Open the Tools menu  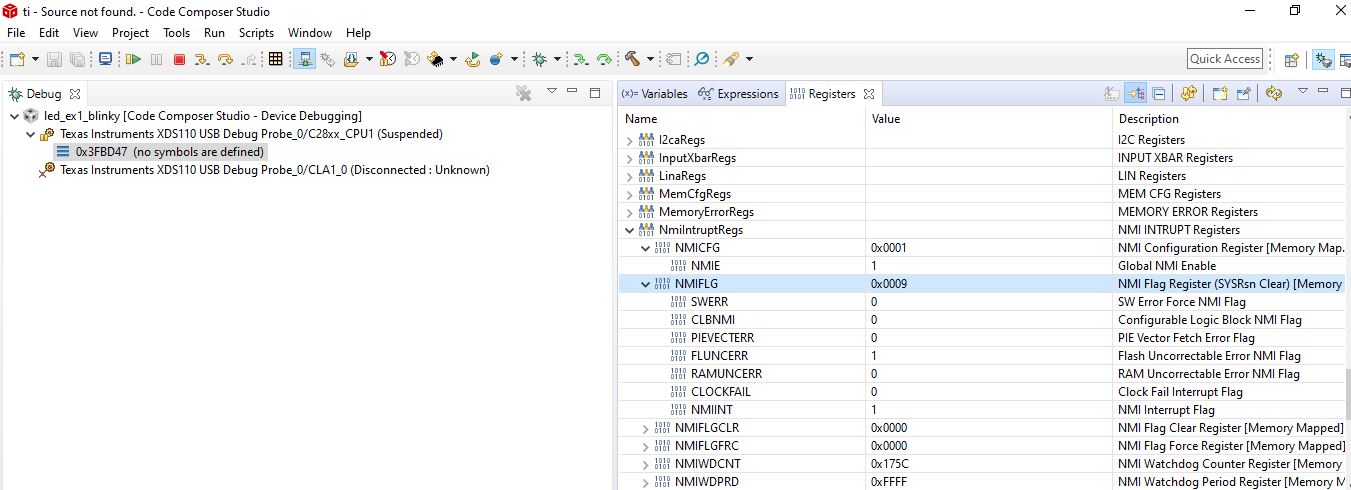[177, 33]
